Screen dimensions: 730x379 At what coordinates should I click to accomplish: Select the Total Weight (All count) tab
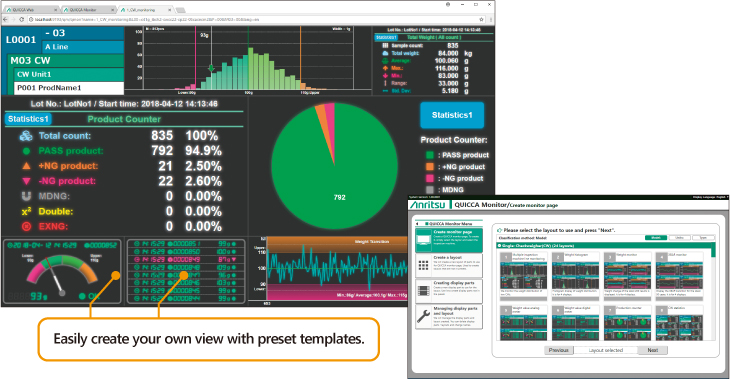pyautogui.click(x=434, y=37)
